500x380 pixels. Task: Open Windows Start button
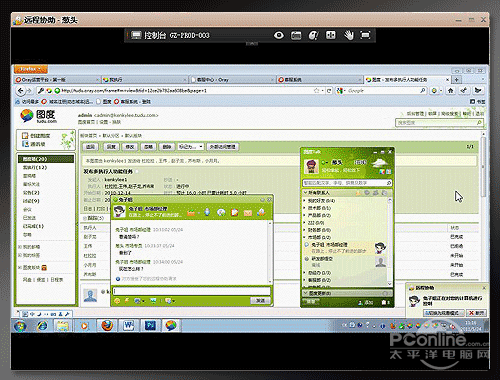coord(20,326)
